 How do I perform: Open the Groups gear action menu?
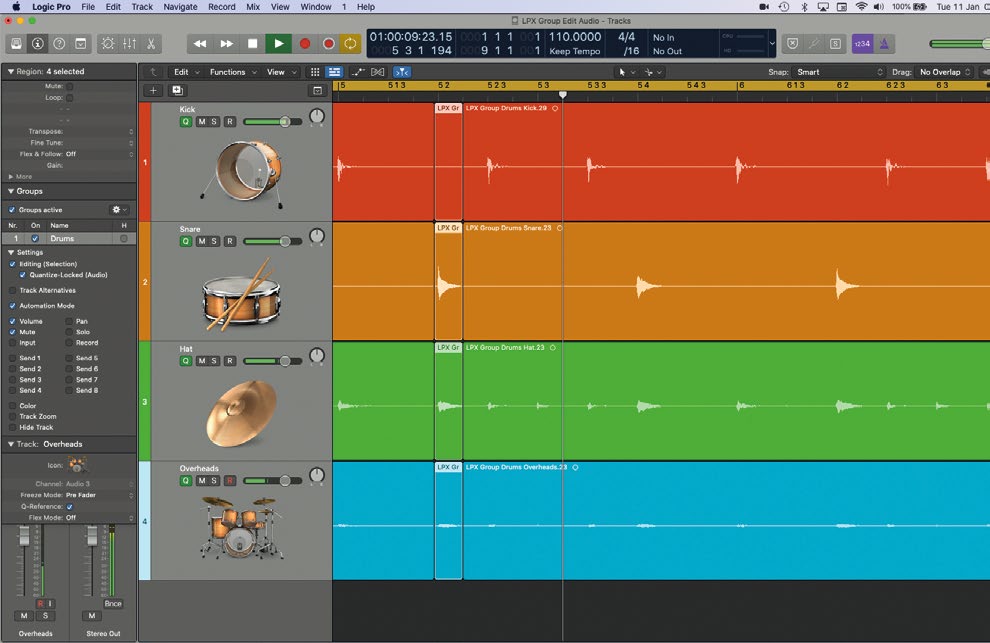tap(119, 210)
